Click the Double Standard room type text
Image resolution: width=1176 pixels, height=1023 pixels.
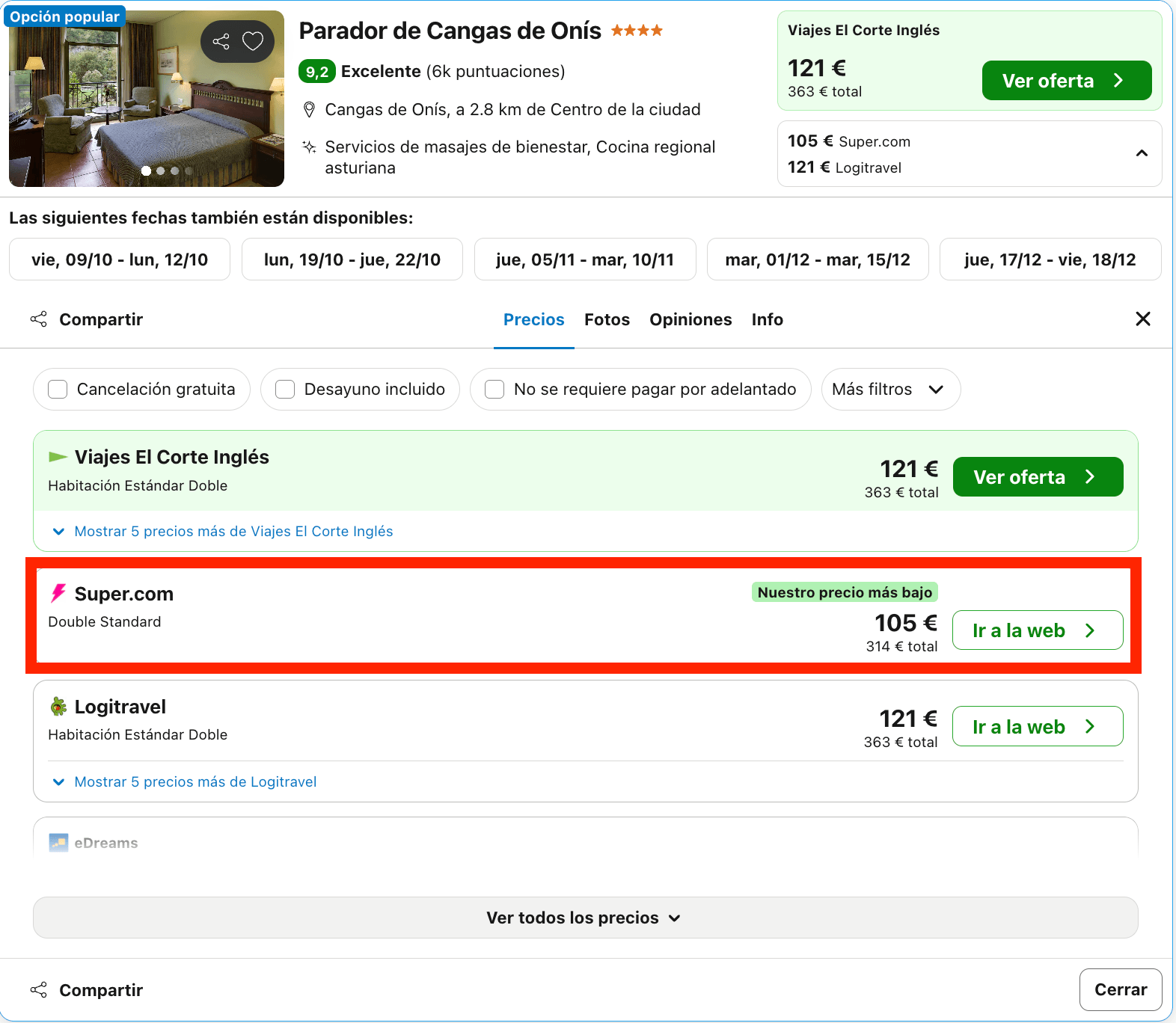(x=105, y=622)
